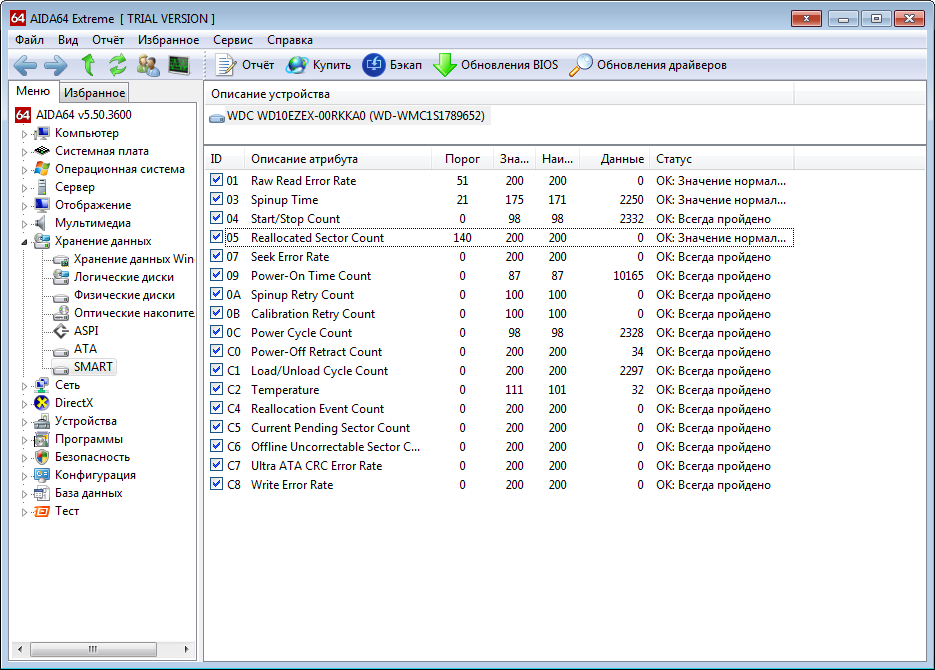Toggle the Reallocated Sector Count checkbox
Screen dimensions: 935x670
(216, 237)
